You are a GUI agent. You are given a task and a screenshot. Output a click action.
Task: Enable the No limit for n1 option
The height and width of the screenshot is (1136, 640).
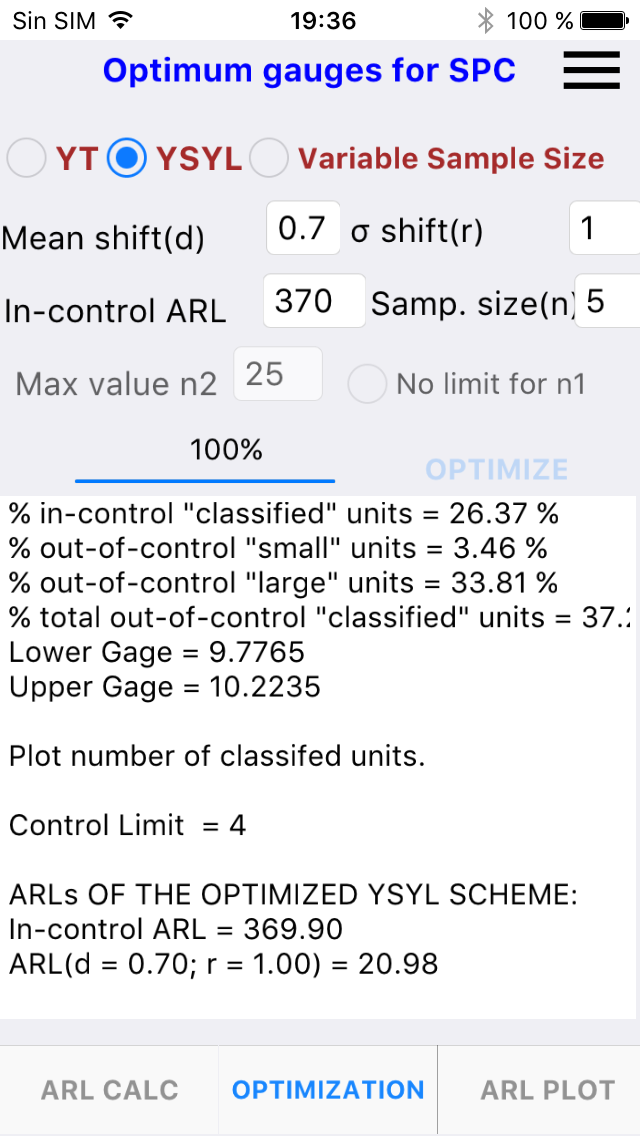pyautogui.click(x=367, y=383)
